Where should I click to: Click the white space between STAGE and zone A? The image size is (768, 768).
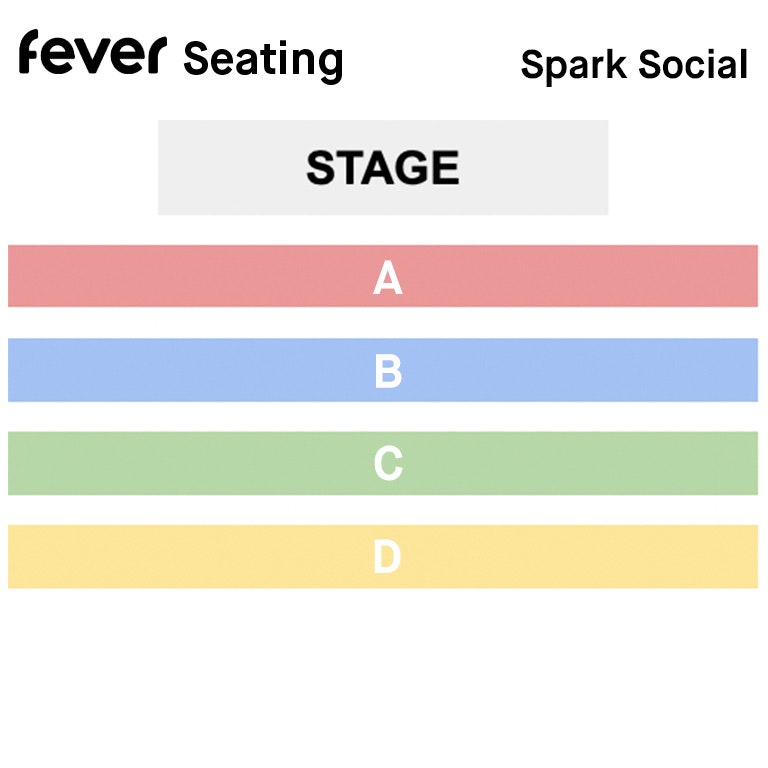point(383,230)
